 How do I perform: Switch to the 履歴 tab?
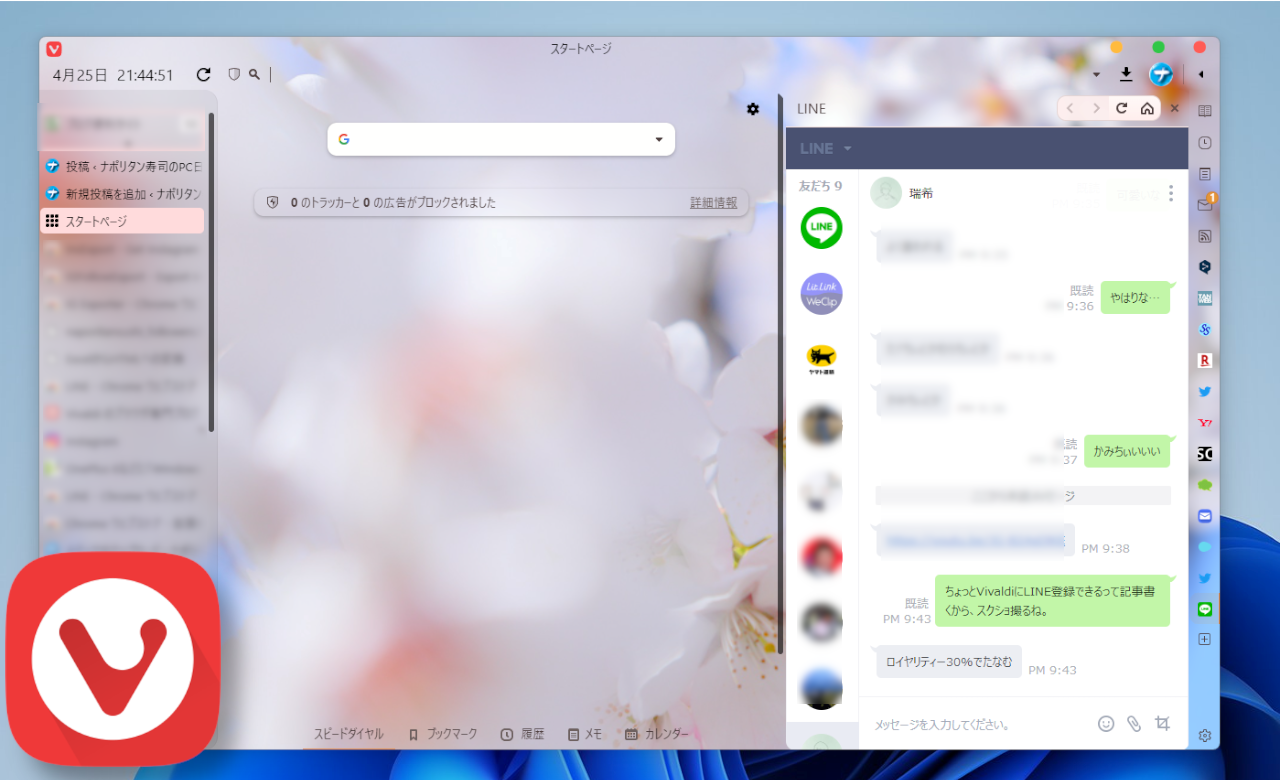(522, 734)
